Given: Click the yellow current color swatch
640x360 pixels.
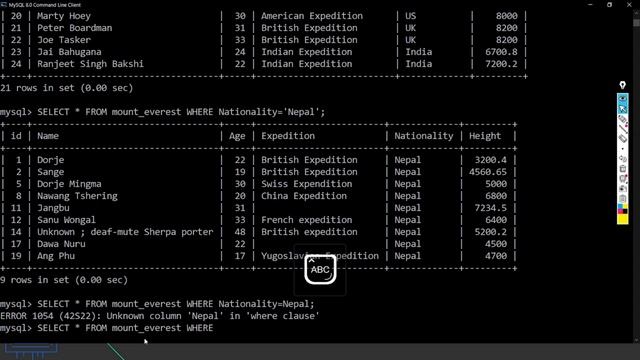Looking at the screenshot, I should 622,219.
